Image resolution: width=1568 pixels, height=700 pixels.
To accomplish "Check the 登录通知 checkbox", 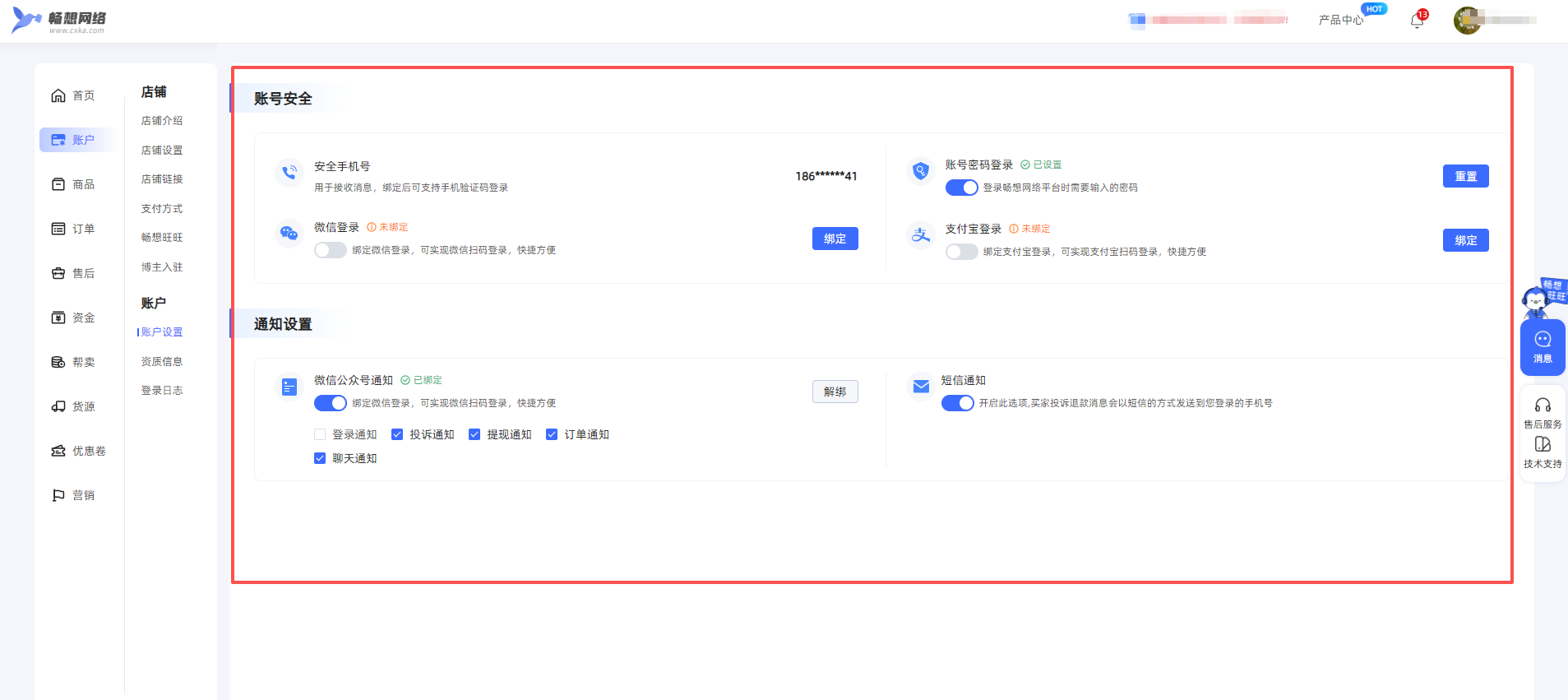I will pos(320,434).
